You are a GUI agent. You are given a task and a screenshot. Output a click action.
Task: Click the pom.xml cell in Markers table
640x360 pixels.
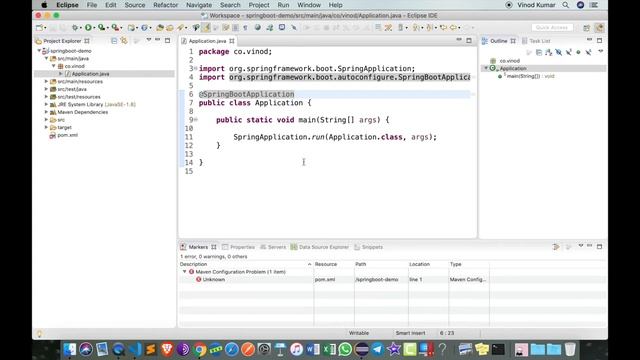coord(325,280)
